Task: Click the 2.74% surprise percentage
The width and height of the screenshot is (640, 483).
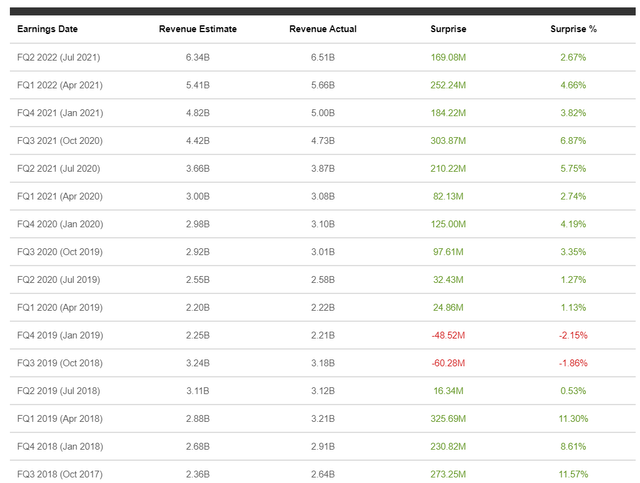Action: [573, 196]
